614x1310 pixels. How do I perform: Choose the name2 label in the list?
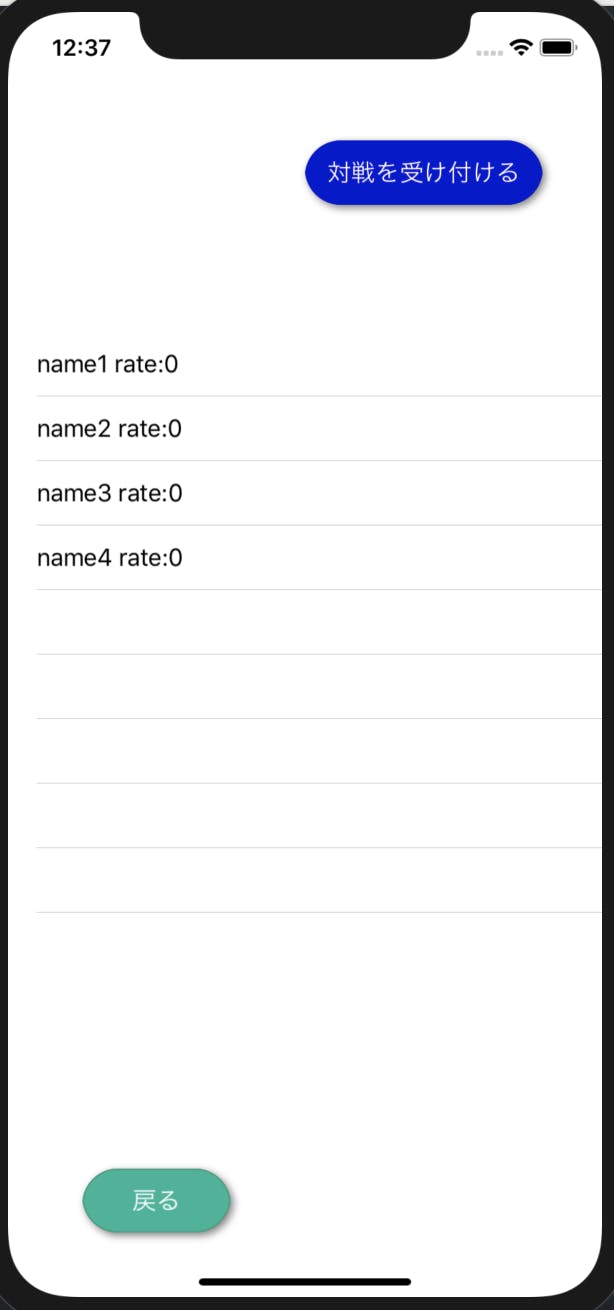coord(74,429)
